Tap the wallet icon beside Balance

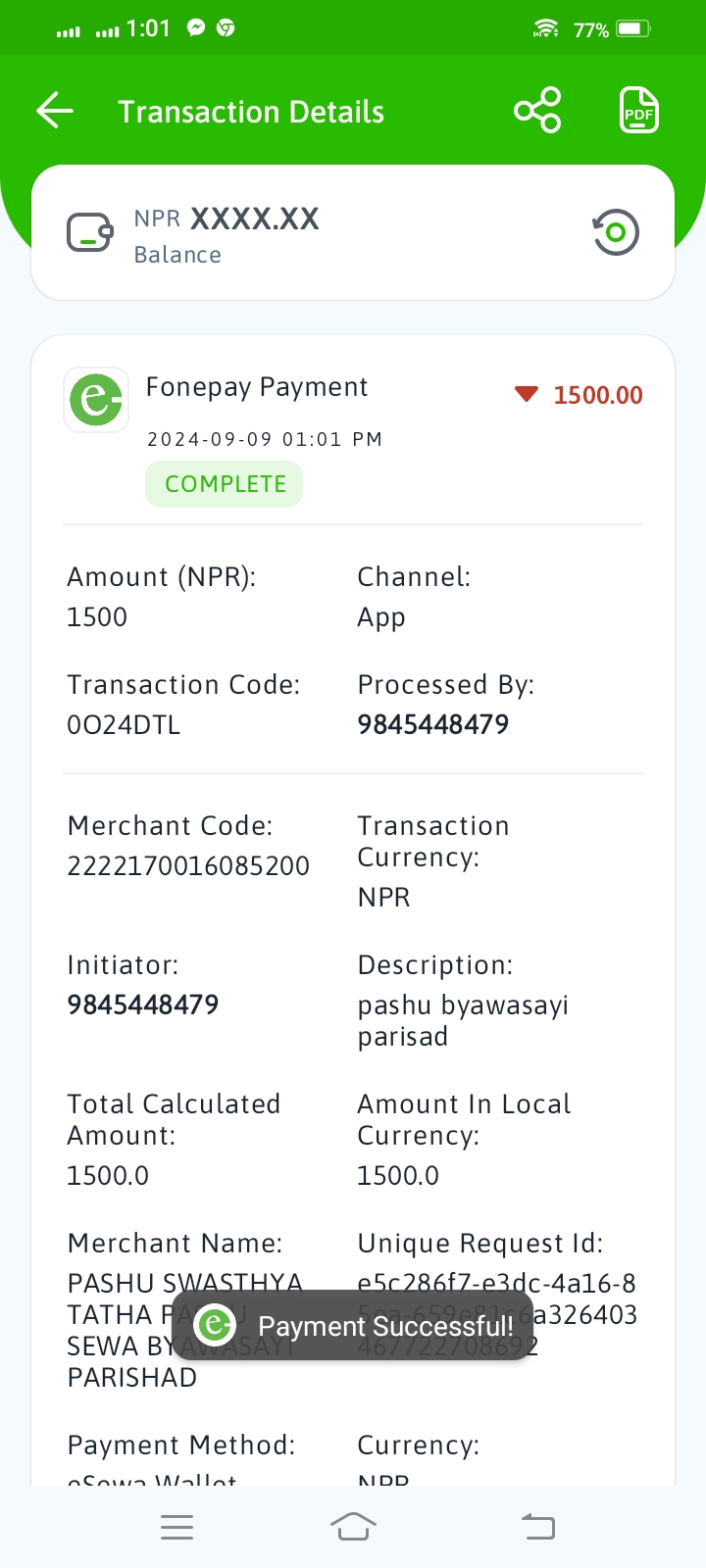click(90, 232)
